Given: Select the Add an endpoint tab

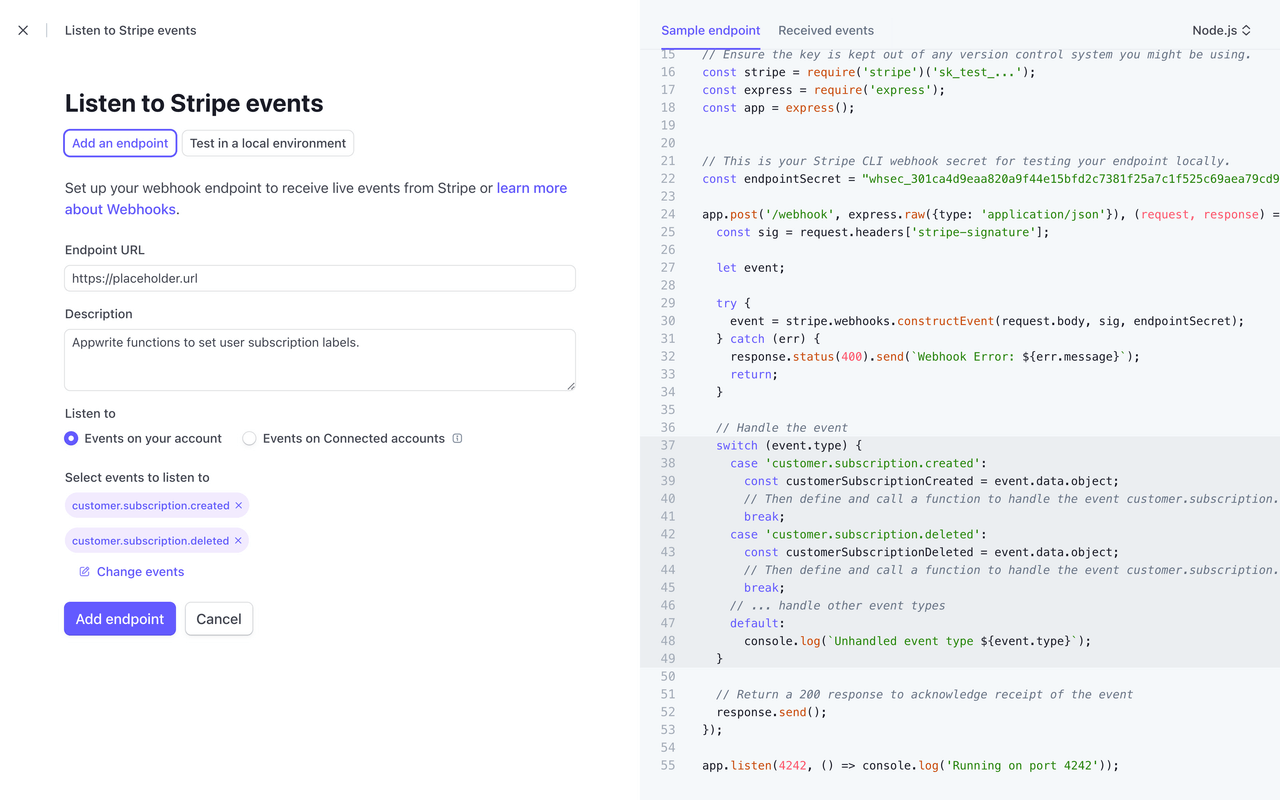Looking at the screenshot, I should click(x=120, y=143).
